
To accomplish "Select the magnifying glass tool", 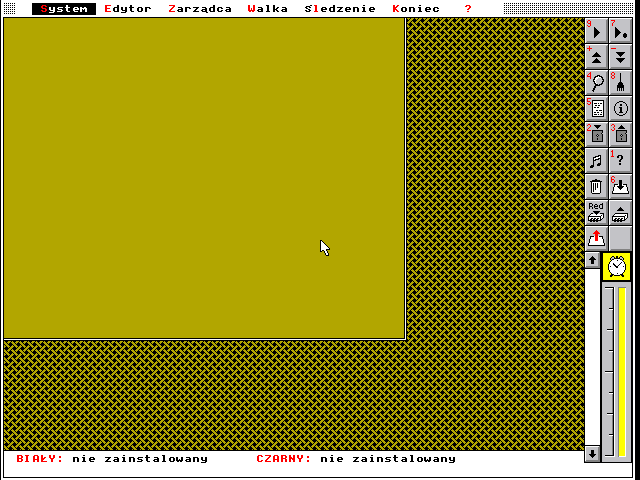I will pos(596,82).
